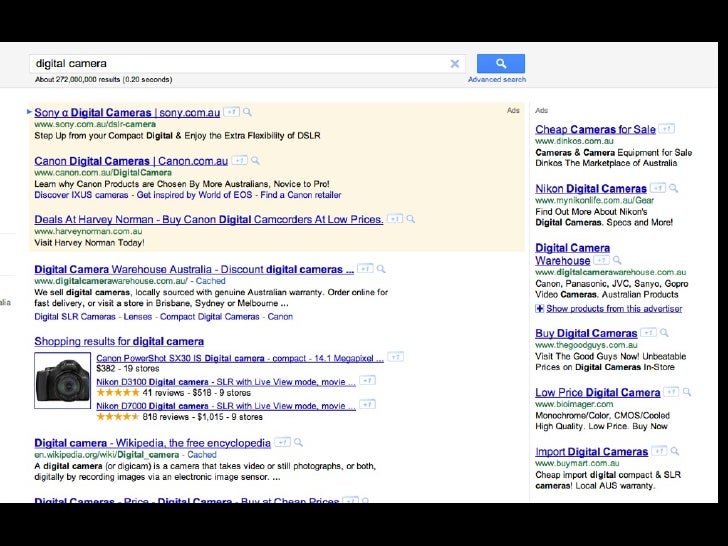Click the +1 button beside the Wikipedia Digital camera result
This screenshot has width=728, height=546.
[x=282, y=442]
